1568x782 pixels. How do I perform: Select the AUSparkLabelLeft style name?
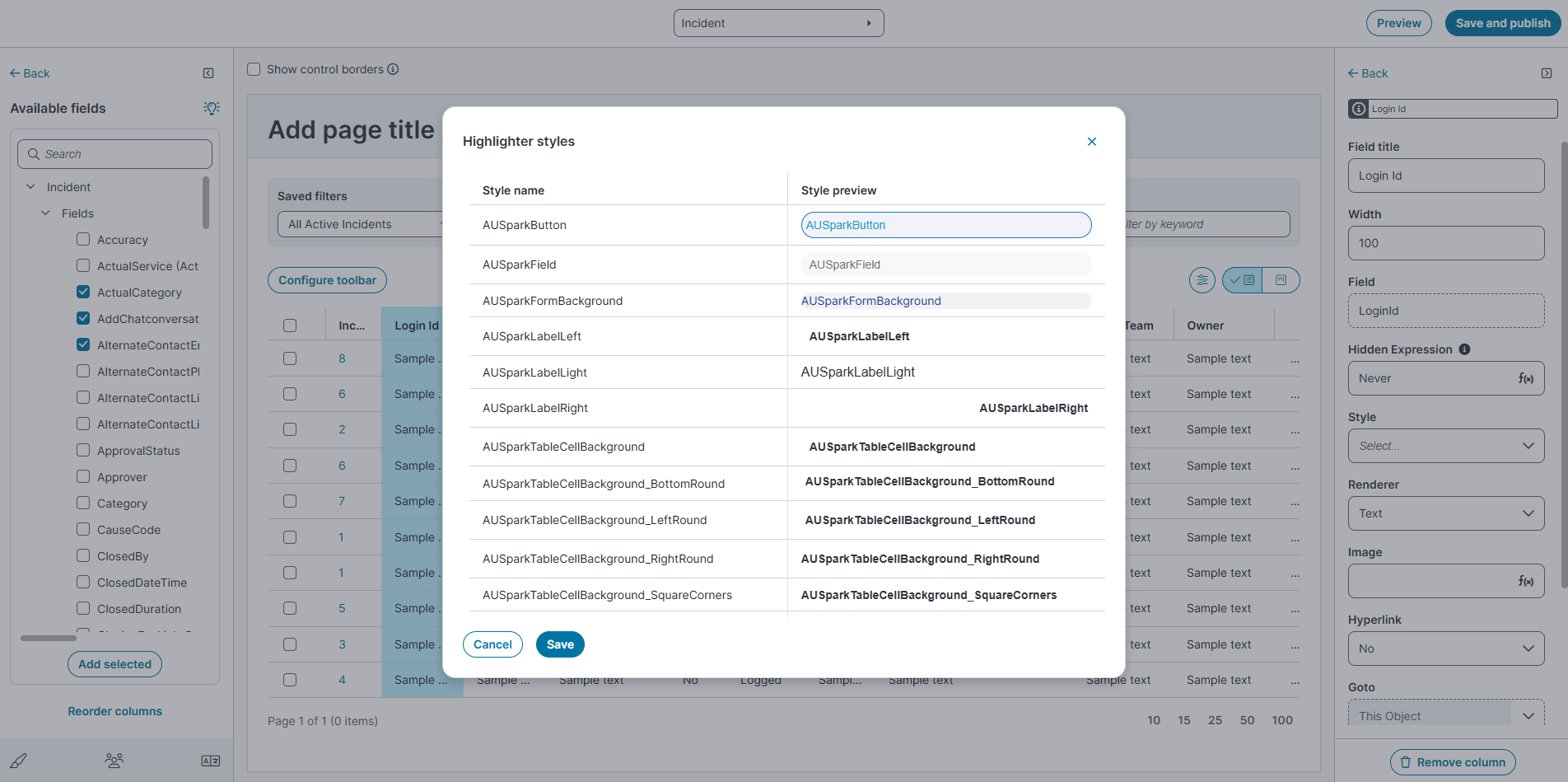coord(532,336)
